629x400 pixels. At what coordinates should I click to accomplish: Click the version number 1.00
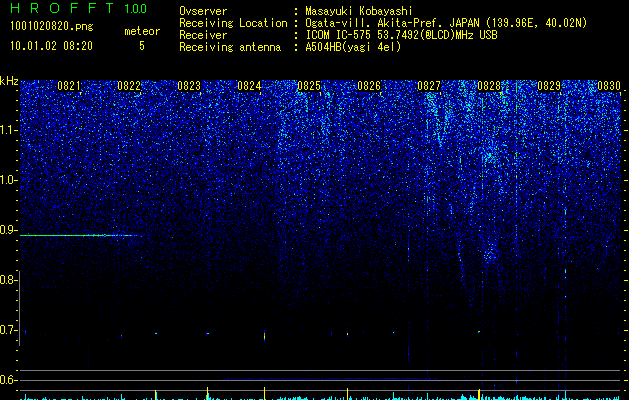coord(135,9)
